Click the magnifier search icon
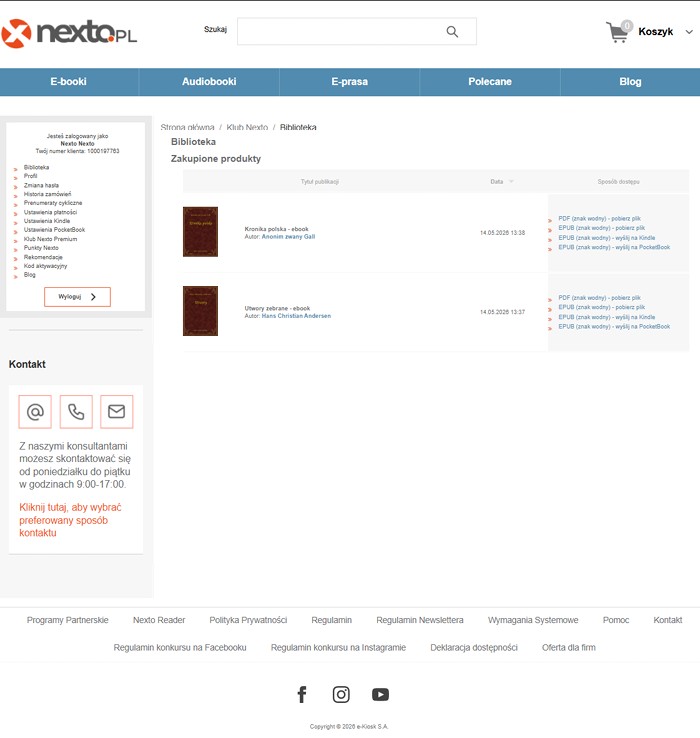The width and height of the screenshot is (700, 738). (452, 32)
